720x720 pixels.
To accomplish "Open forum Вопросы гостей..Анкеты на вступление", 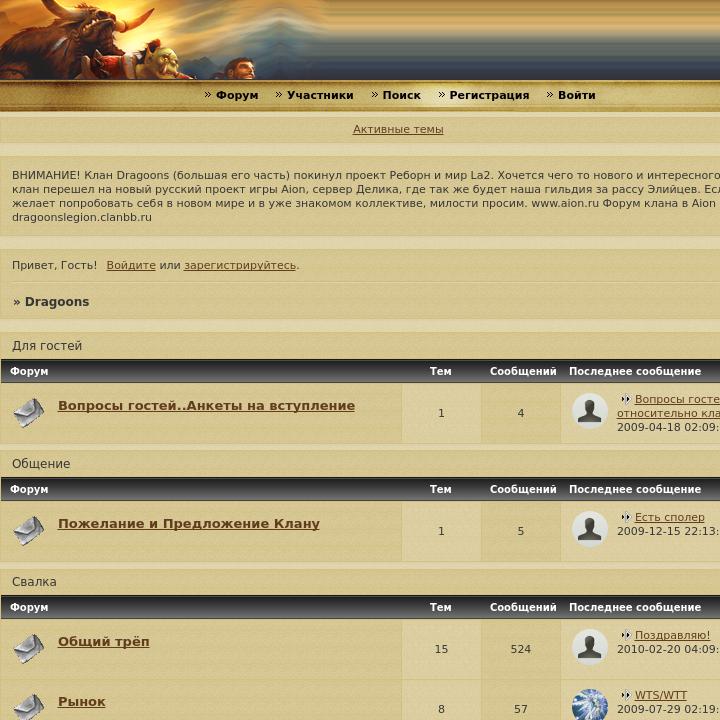I will point(206,406).
